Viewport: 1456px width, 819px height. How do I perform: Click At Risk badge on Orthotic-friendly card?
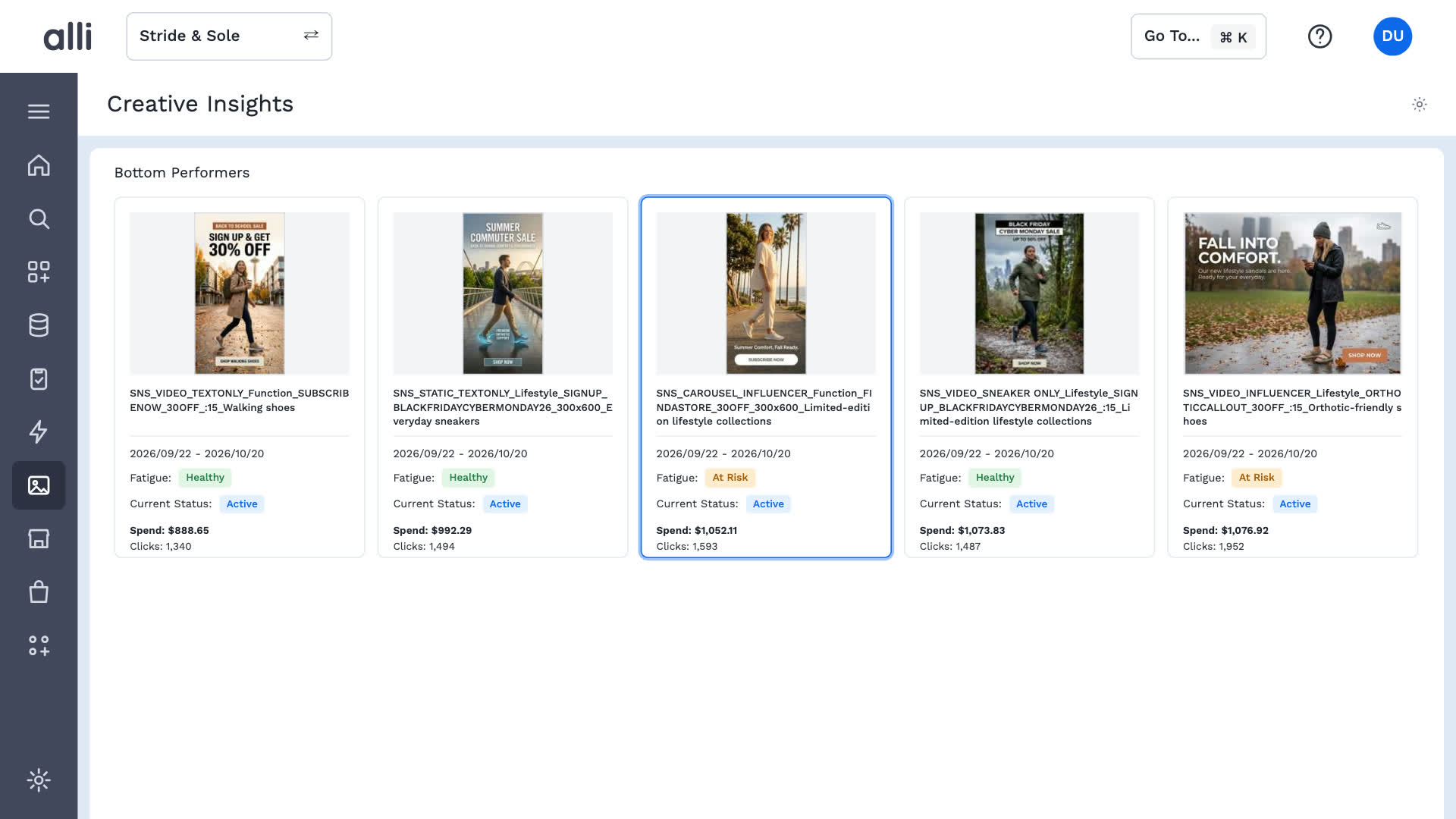(1257, 478)
